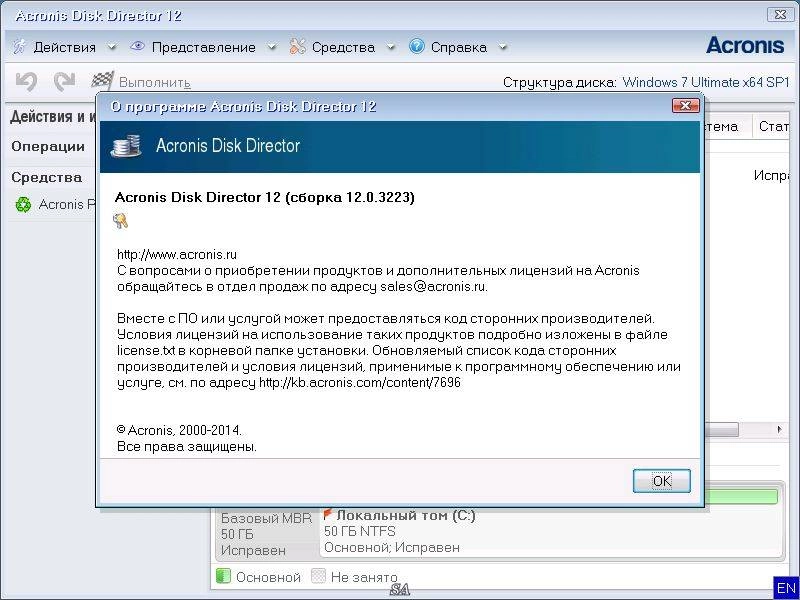Expand the Справка dropdown arrow

pos(503,47)
